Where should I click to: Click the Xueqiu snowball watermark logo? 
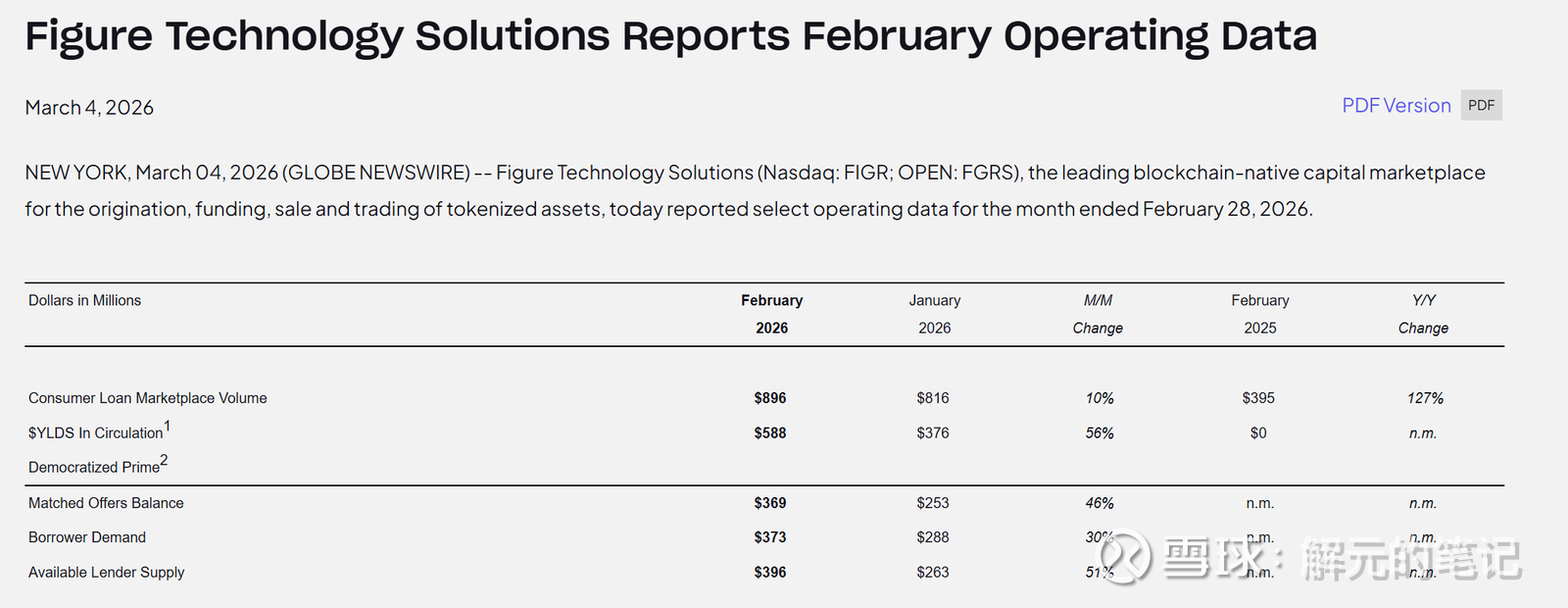[1123, 557]
